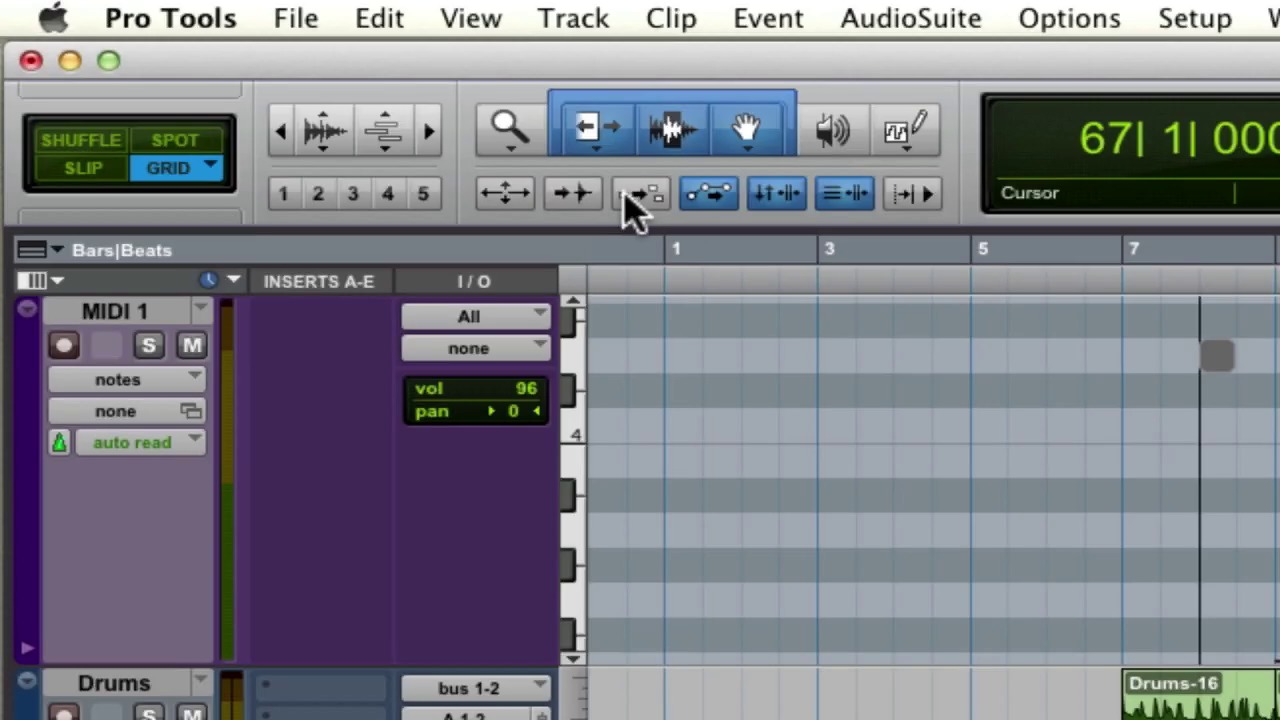Toggle Link Track and Edit Selection
This screenshot has width=1280, height=720.
pyautogui.click(x=845, y=194)
